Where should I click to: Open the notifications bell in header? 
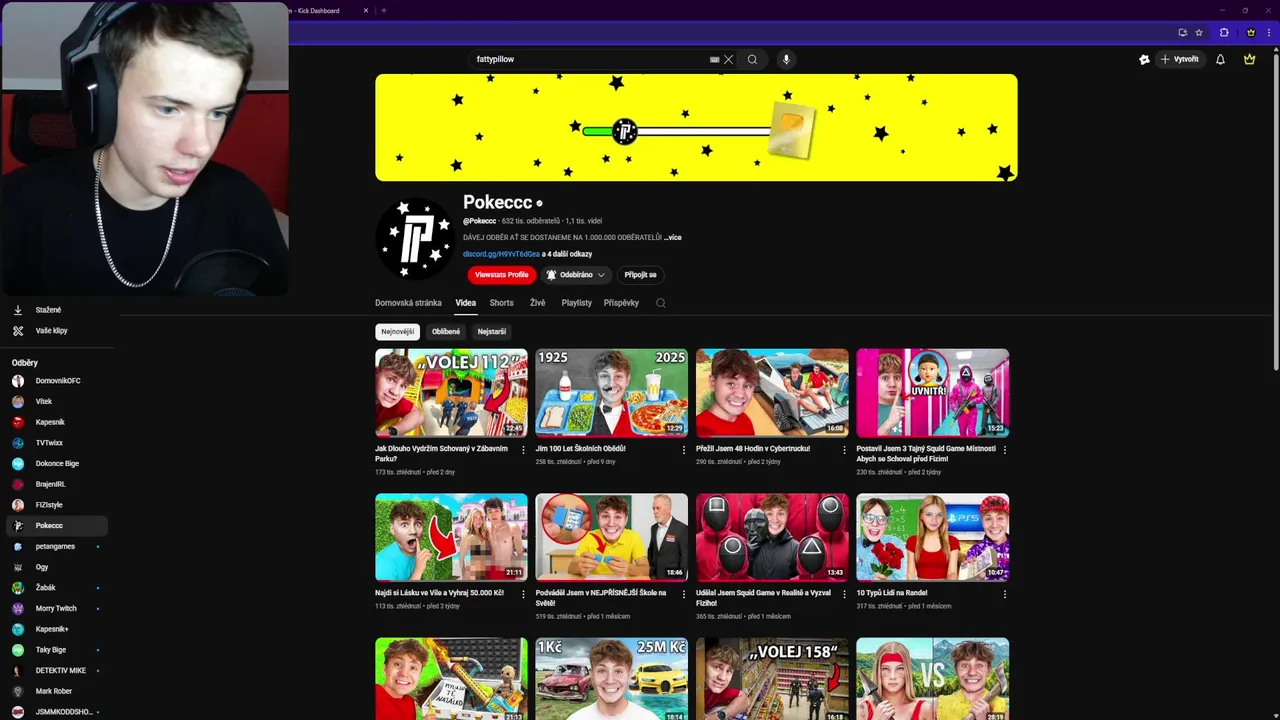point(1220,59)
